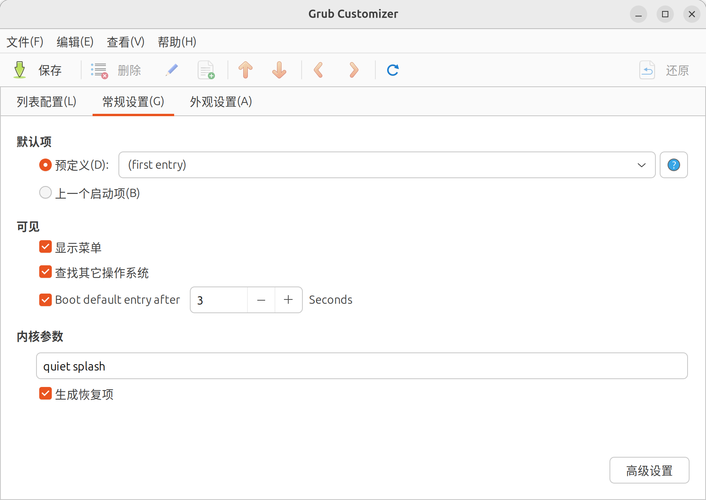This screenshot has height=500, width=706.
Task: Switch to 常规设置(G) tab
Action: (x=133, y=102)
